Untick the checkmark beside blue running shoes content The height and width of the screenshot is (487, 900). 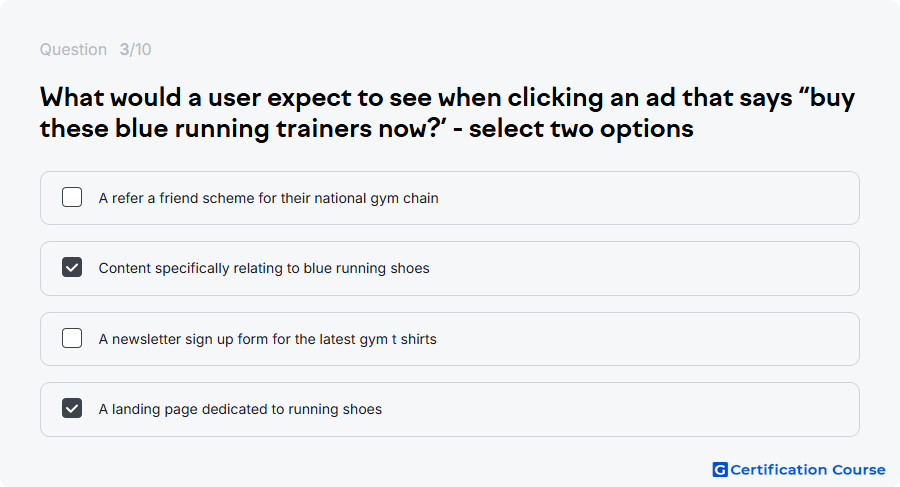72,268
